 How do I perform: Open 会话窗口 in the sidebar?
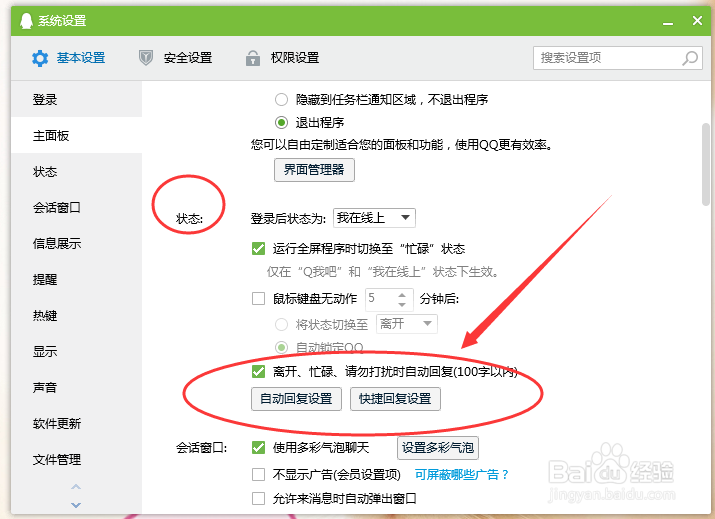76,208
